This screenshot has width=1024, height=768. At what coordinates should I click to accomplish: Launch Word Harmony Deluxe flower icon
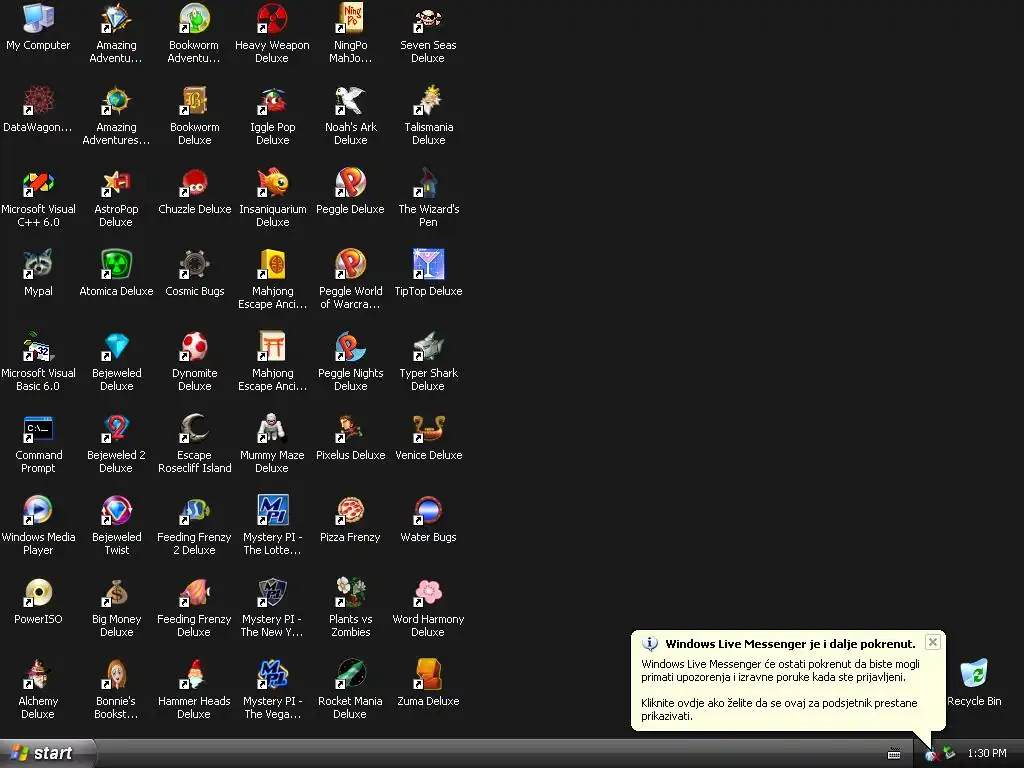(428, 592)
